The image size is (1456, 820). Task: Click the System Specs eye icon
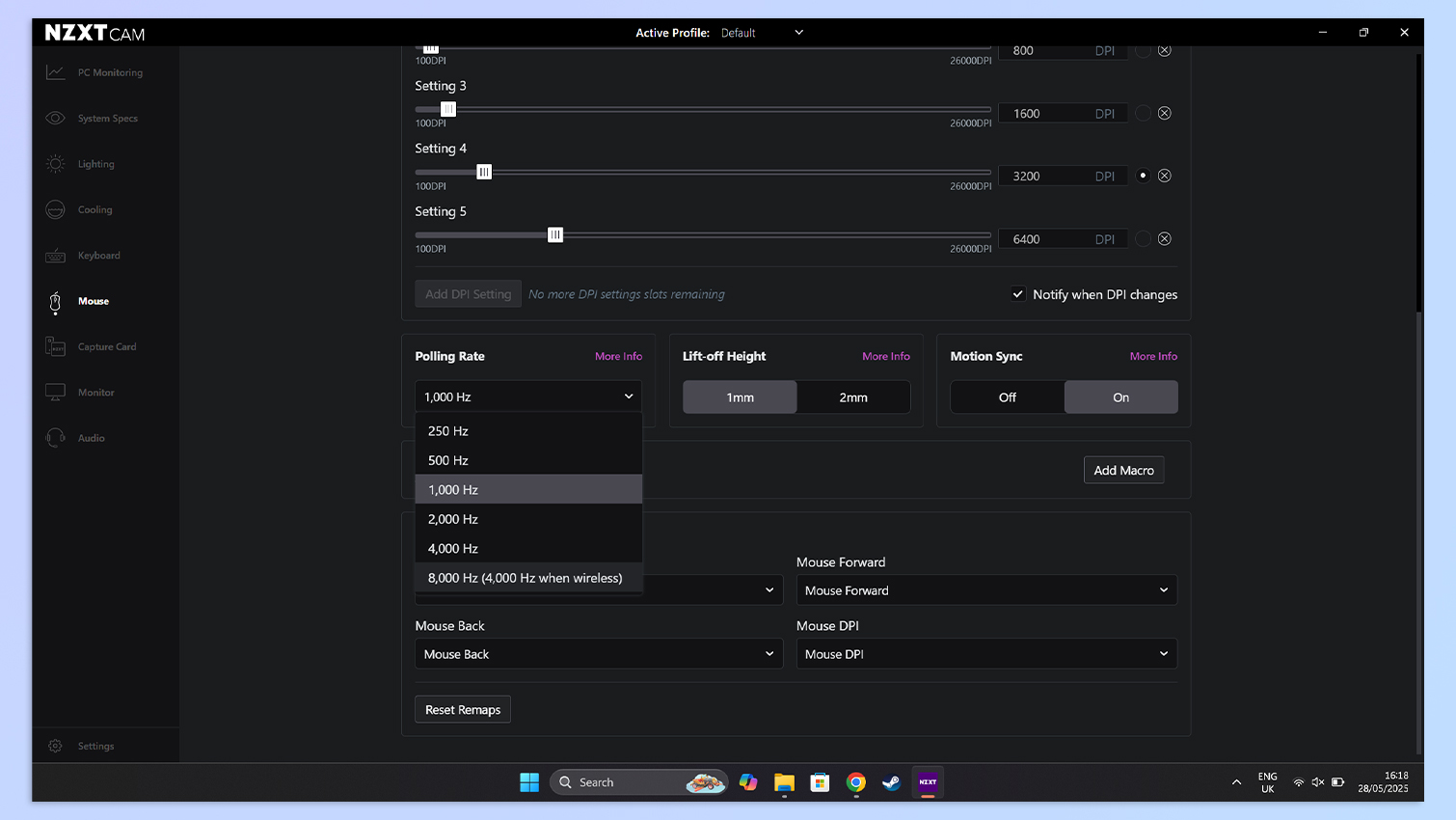(x=56, y=119)
